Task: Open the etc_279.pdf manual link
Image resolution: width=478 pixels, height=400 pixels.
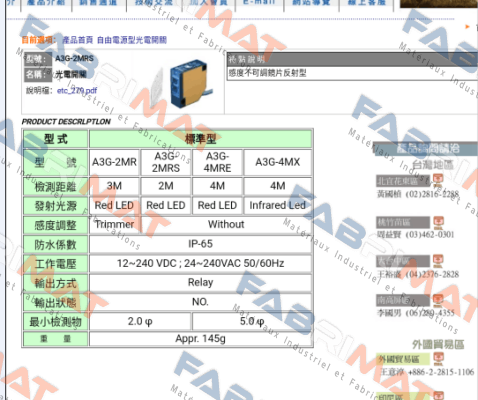Action: (x=77, y=90)
